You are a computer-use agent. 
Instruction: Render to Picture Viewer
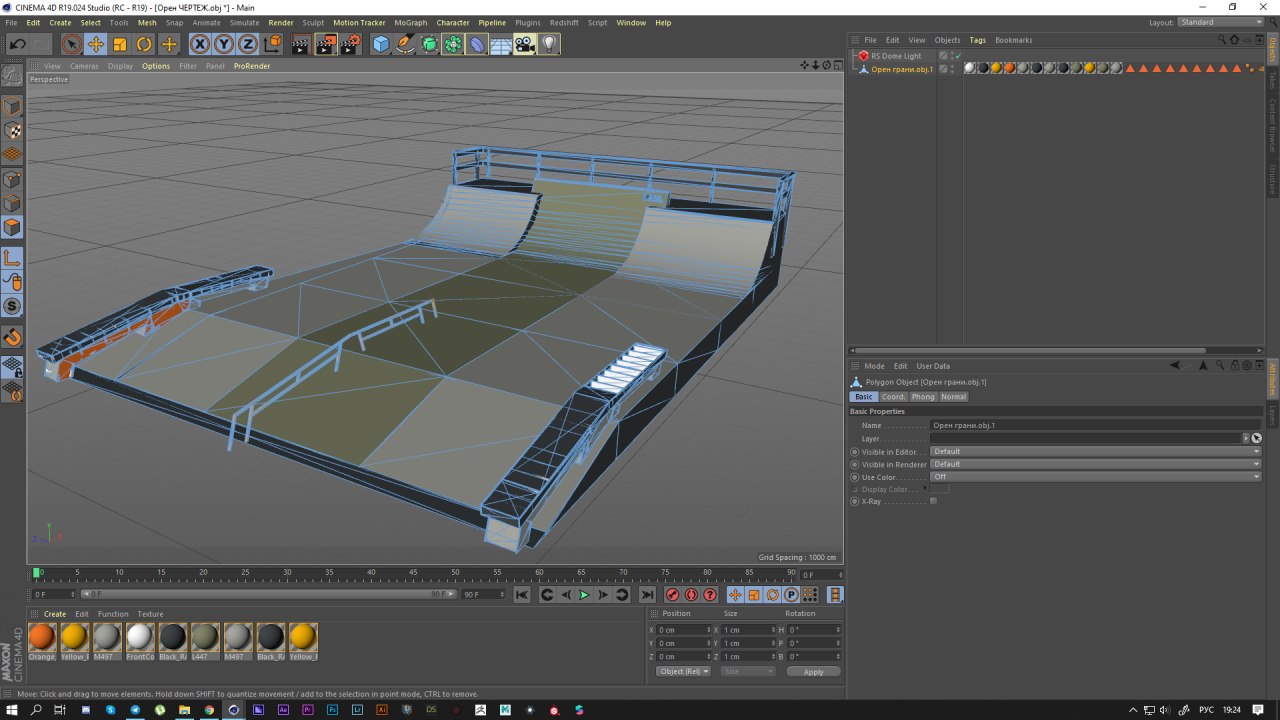click(326, 44)
